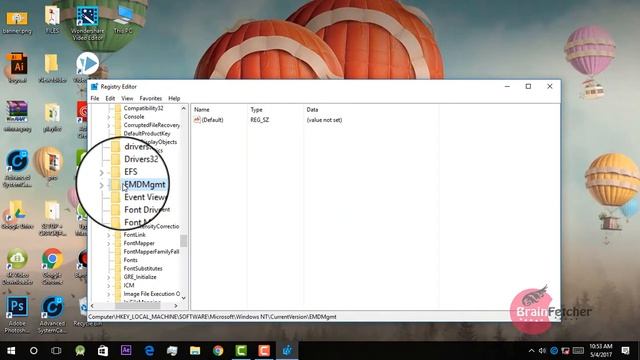This screenshot has height=360, width=640.
Task: Open the banner.png desktop file
Action: point(17,23)
